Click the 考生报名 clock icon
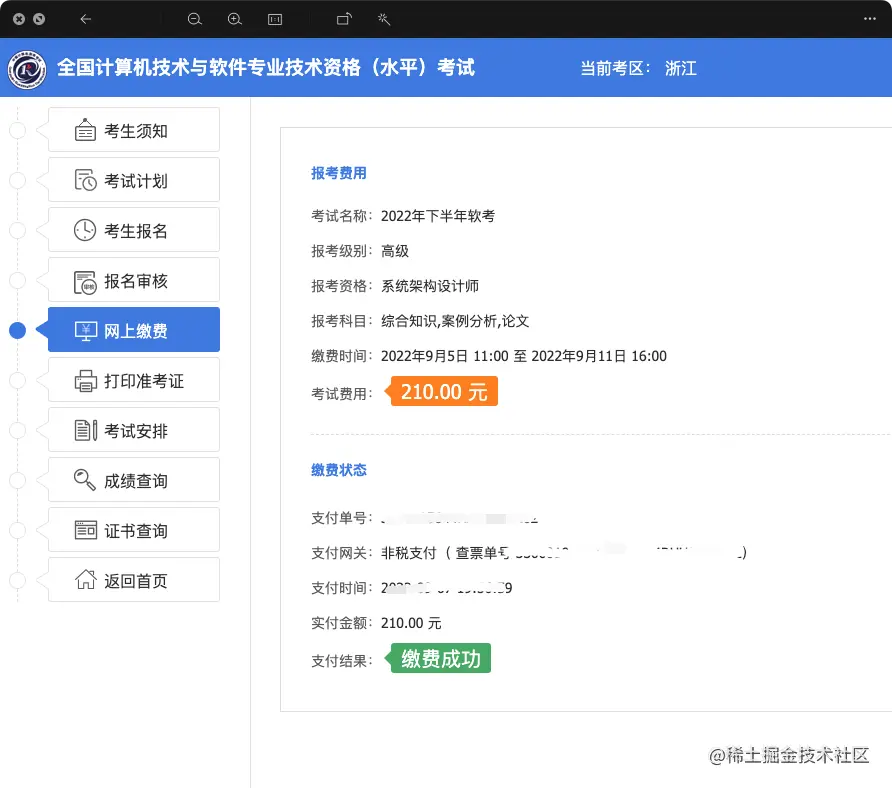Image resolution: width=892 pixels, height=788 pixels. (x=85, y=230)
